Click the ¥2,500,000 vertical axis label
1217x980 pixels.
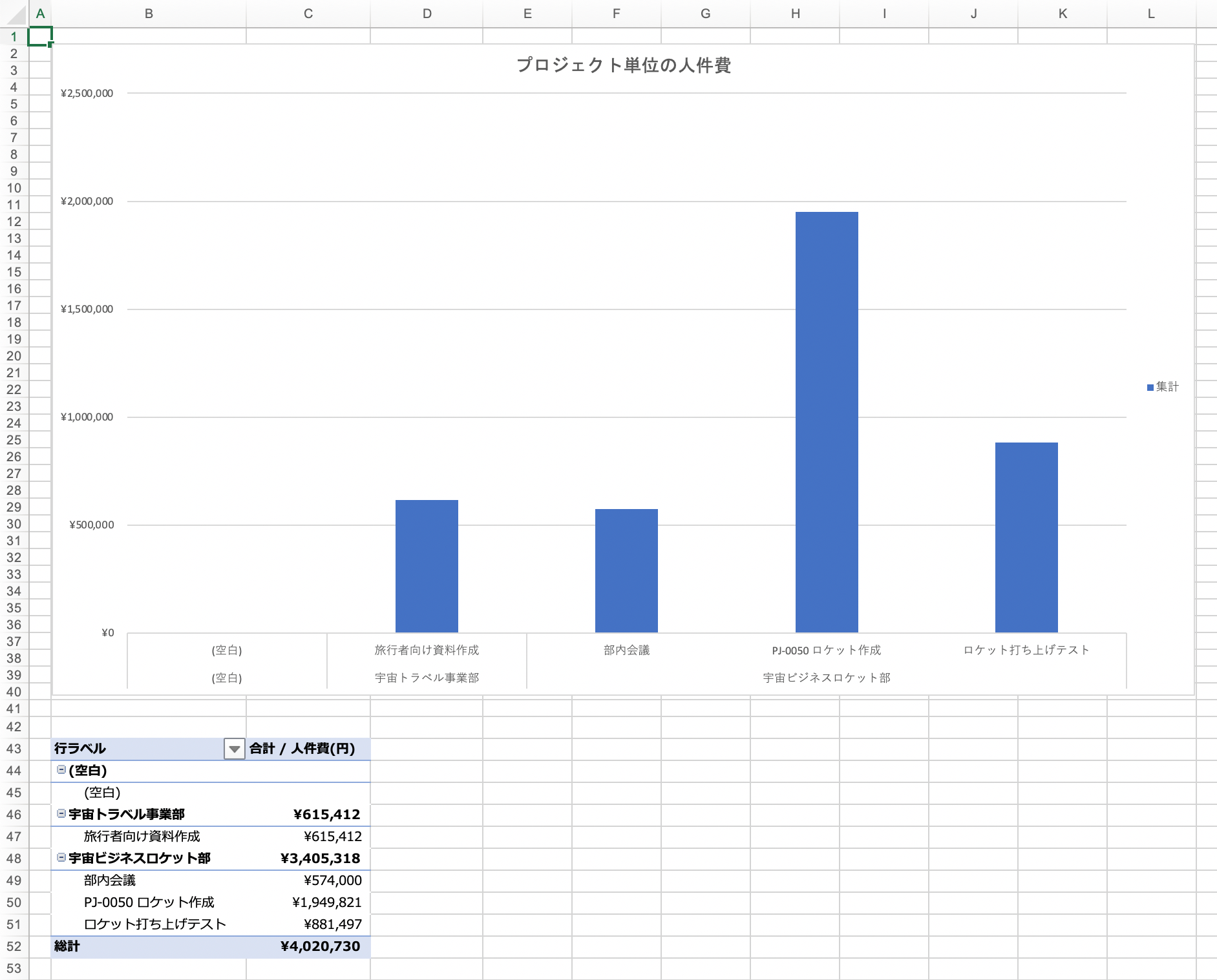point(87,94)
